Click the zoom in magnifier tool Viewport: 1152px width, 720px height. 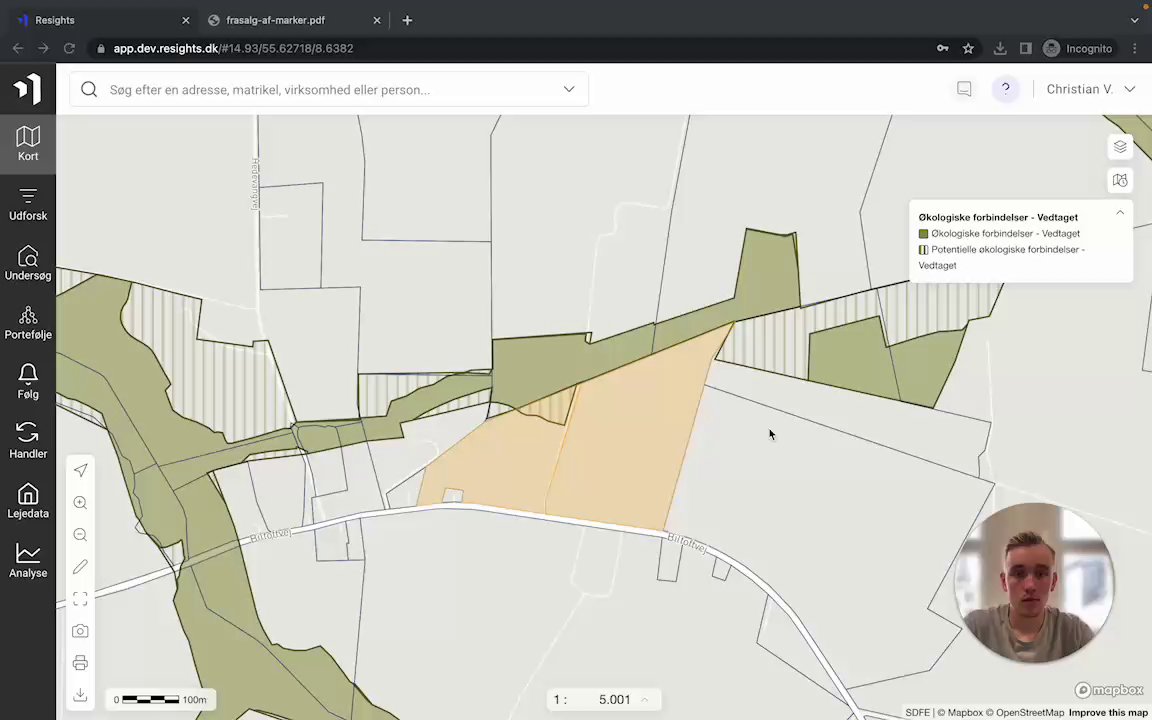click(x=80, y=503)
